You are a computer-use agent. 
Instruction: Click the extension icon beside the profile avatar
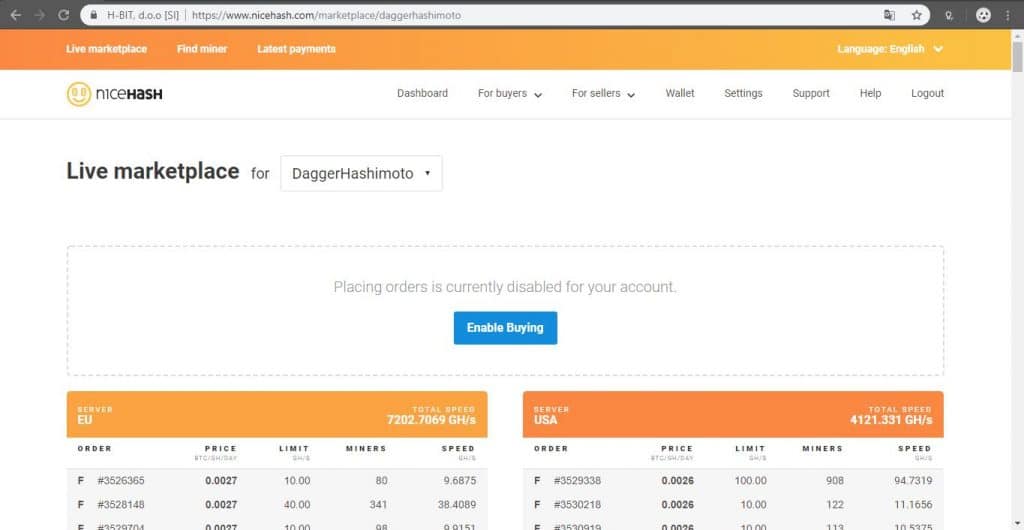(x=949, y=14)
